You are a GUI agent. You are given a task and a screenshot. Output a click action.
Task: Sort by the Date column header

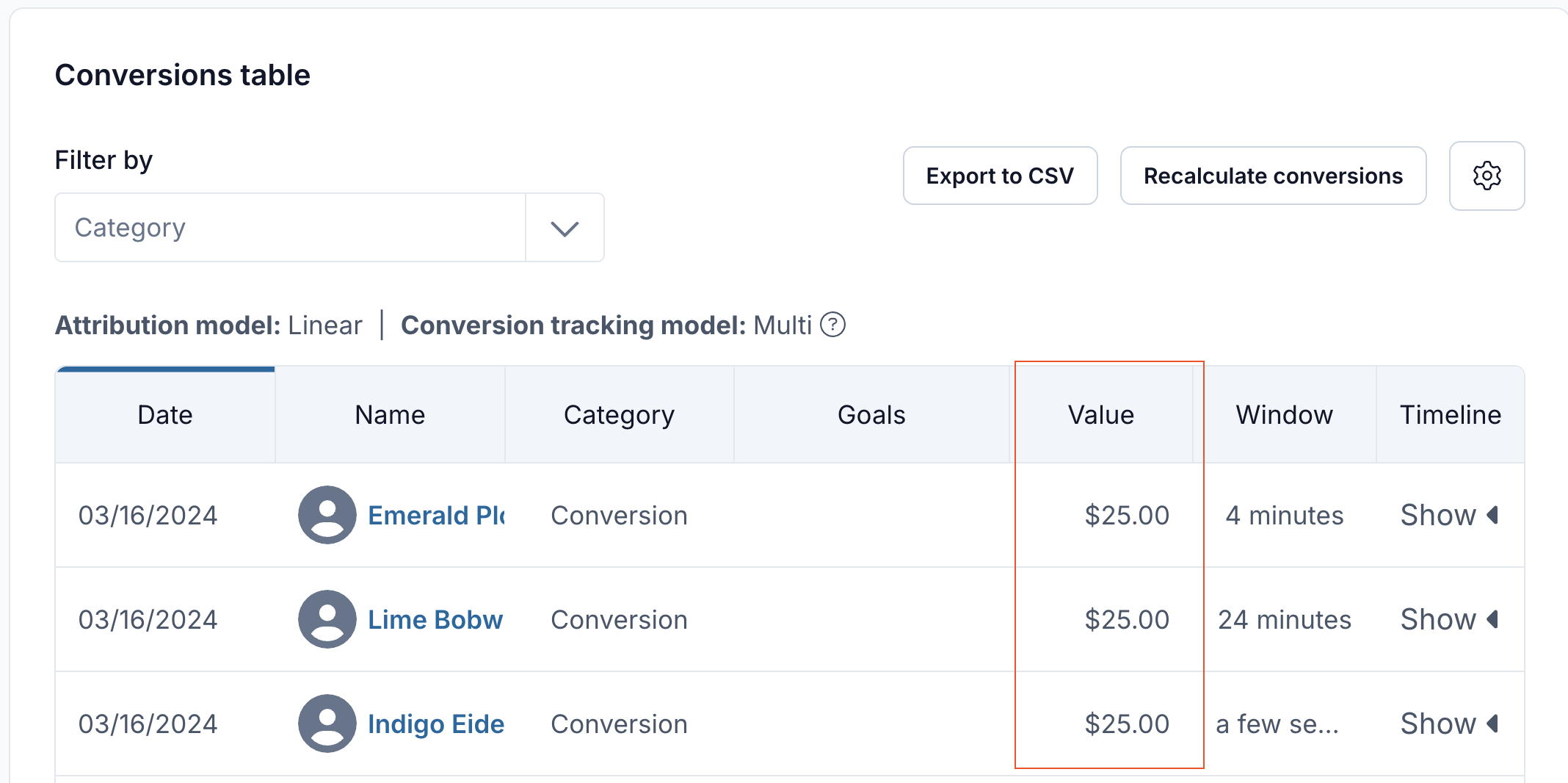click(x=165, y=415)
